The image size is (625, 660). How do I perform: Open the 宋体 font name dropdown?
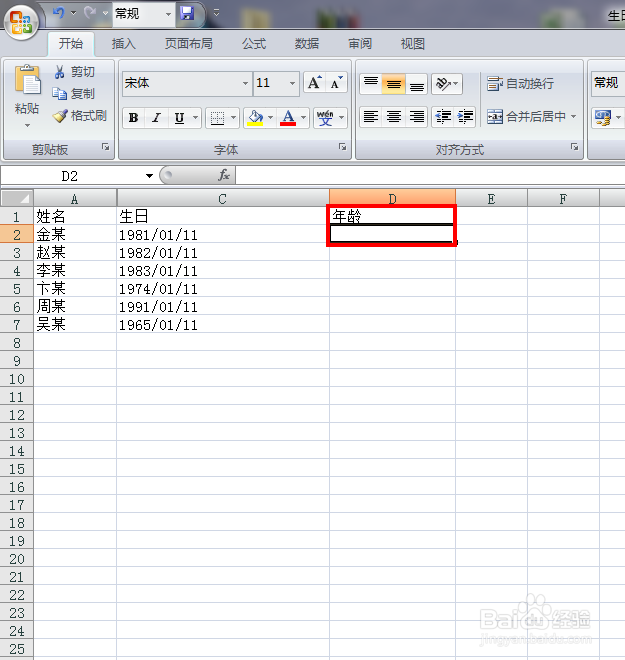point(245,83)
